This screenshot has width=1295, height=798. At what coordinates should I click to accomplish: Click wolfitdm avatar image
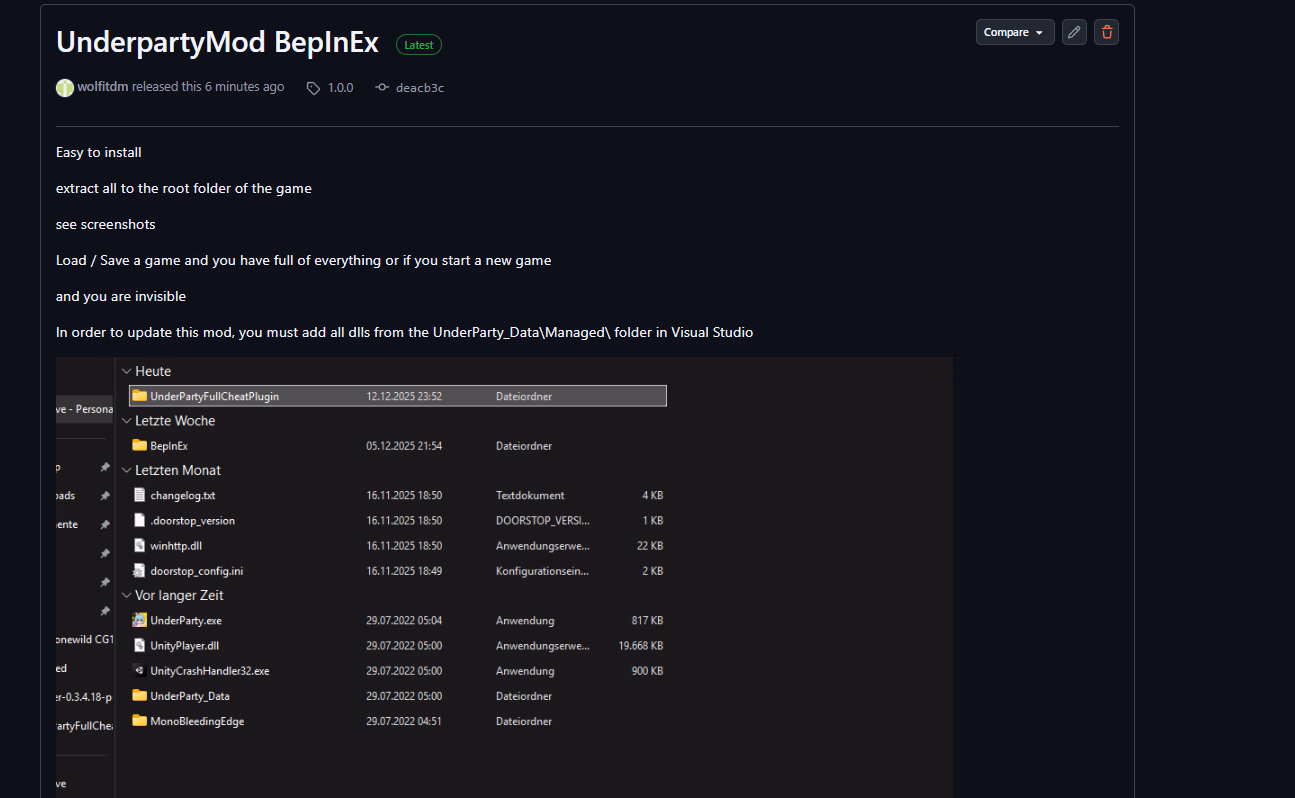pyautogui.click(x=65, y=88)
